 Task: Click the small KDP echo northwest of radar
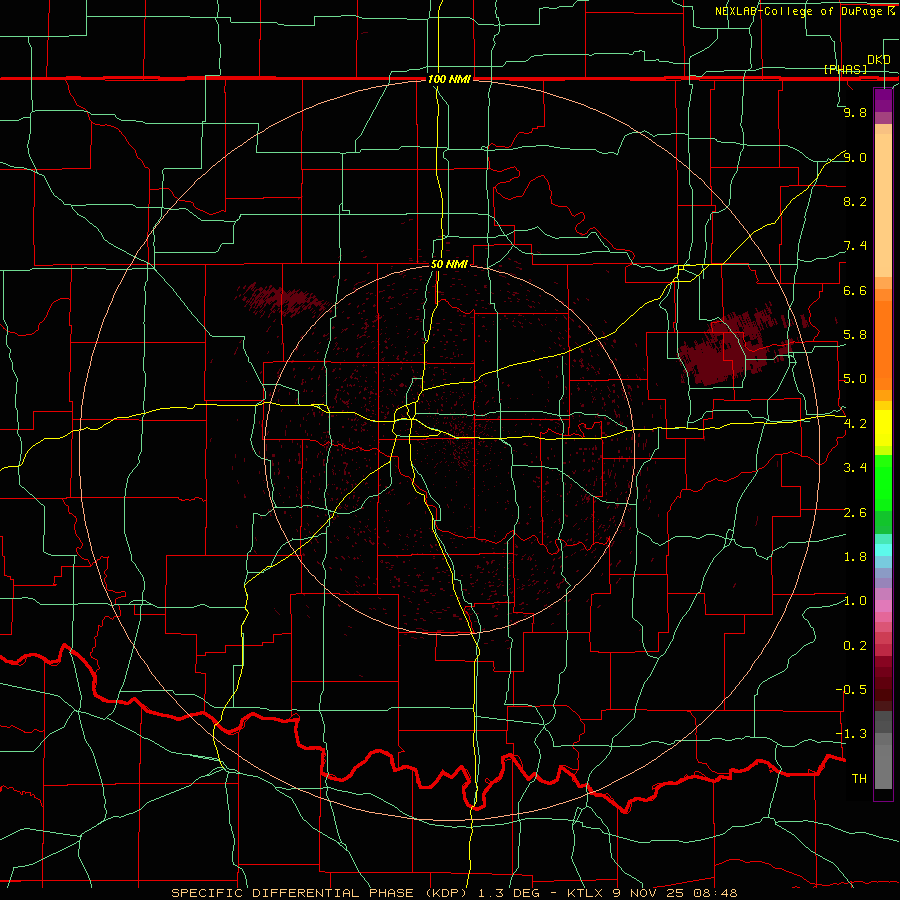281,299
